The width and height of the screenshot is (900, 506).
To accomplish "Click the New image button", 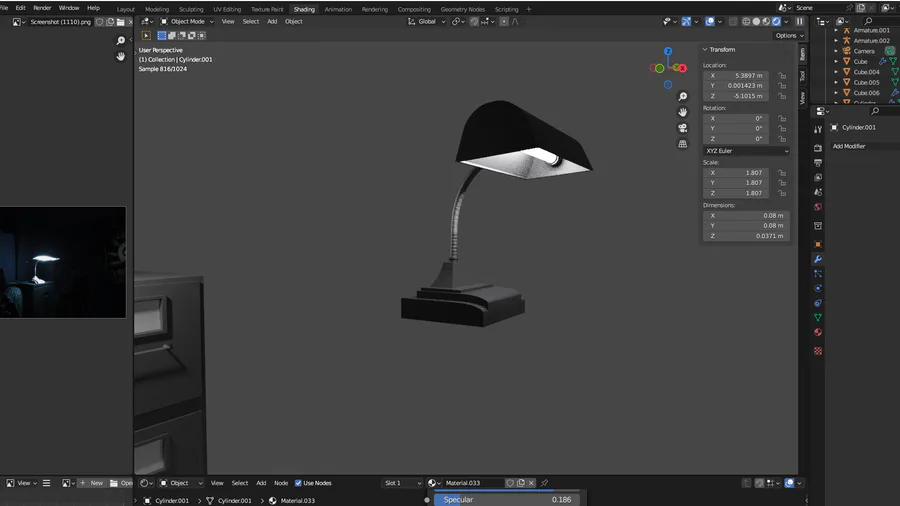I will click(x=91, y=483).
